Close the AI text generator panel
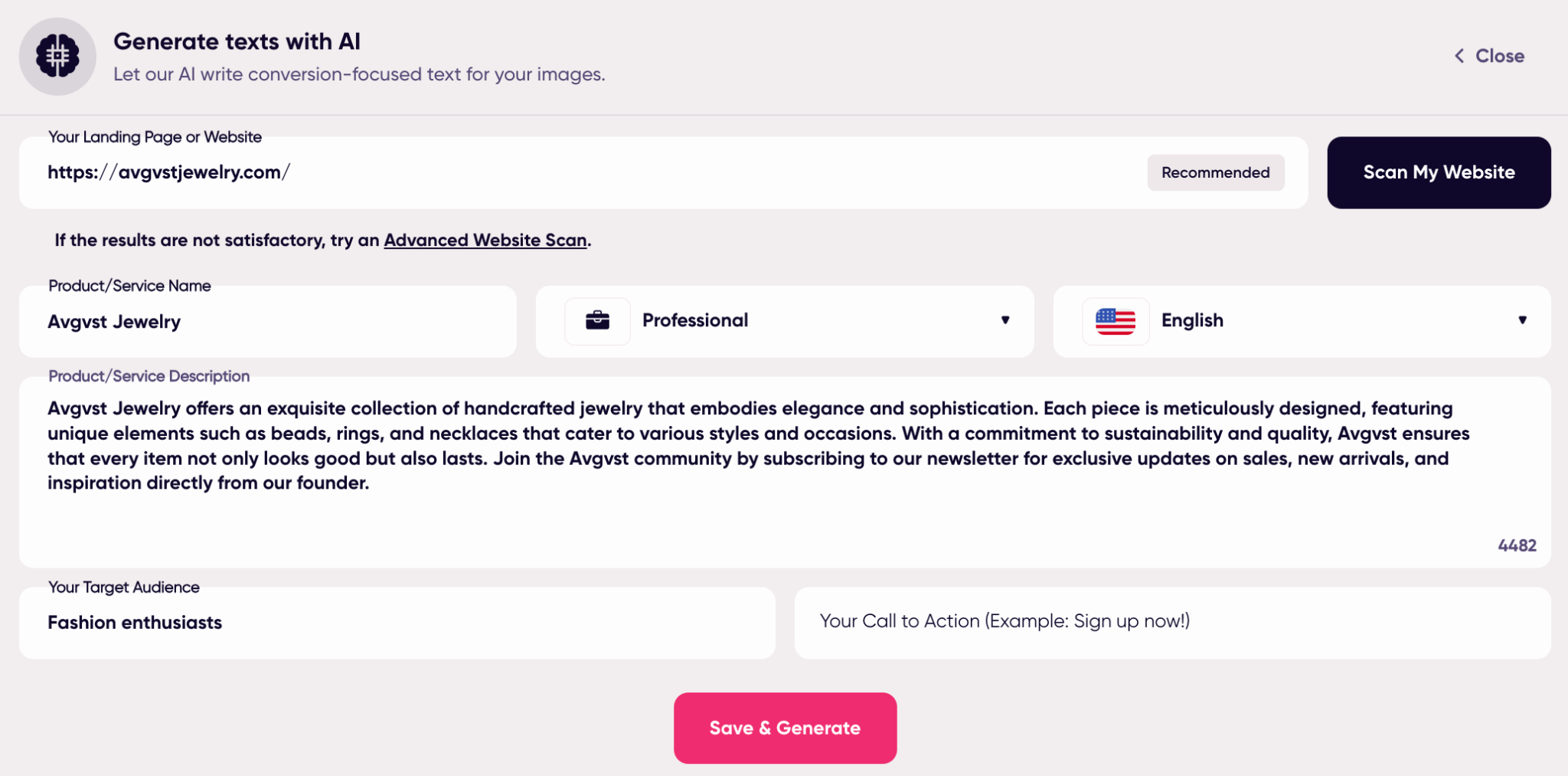This screenshot has height=776, width=1568. click(x=1489, y=56)
